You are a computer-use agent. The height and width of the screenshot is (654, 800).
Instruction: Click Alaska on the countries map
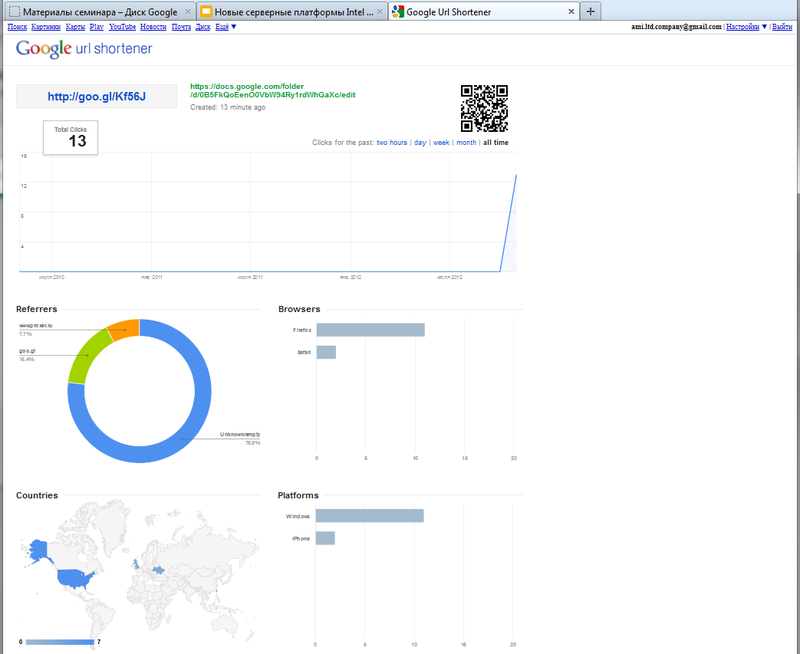click(37, 550)
